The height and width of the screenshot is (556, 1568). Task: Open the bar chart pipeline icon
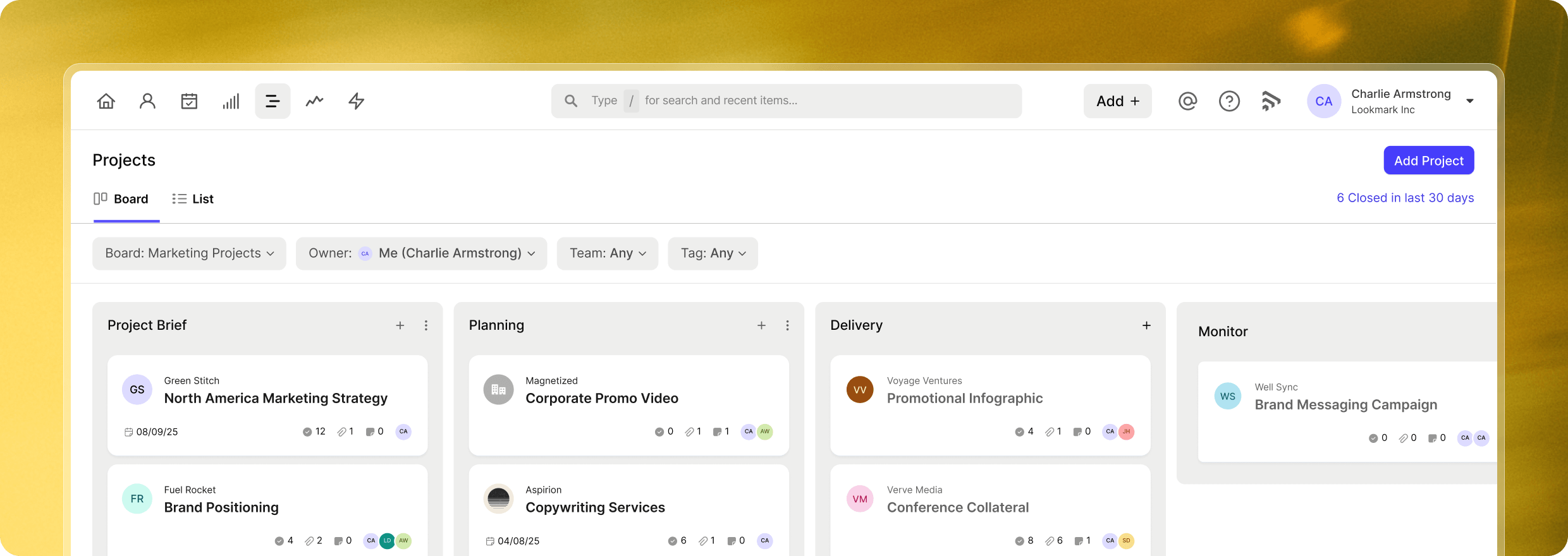click(x=231, y=101)
